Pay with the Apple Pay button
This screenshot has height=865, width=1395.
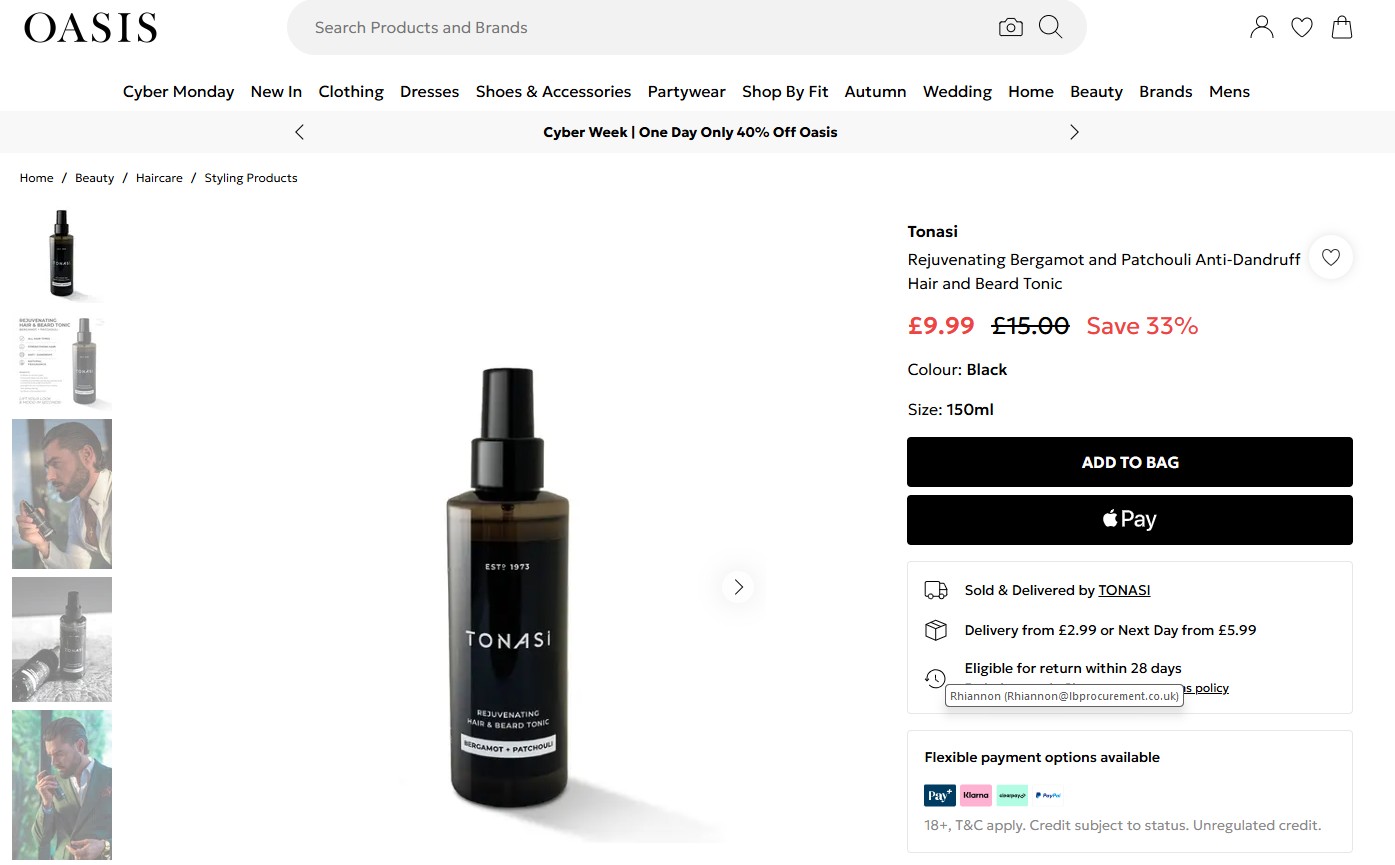pos(1129,520)
